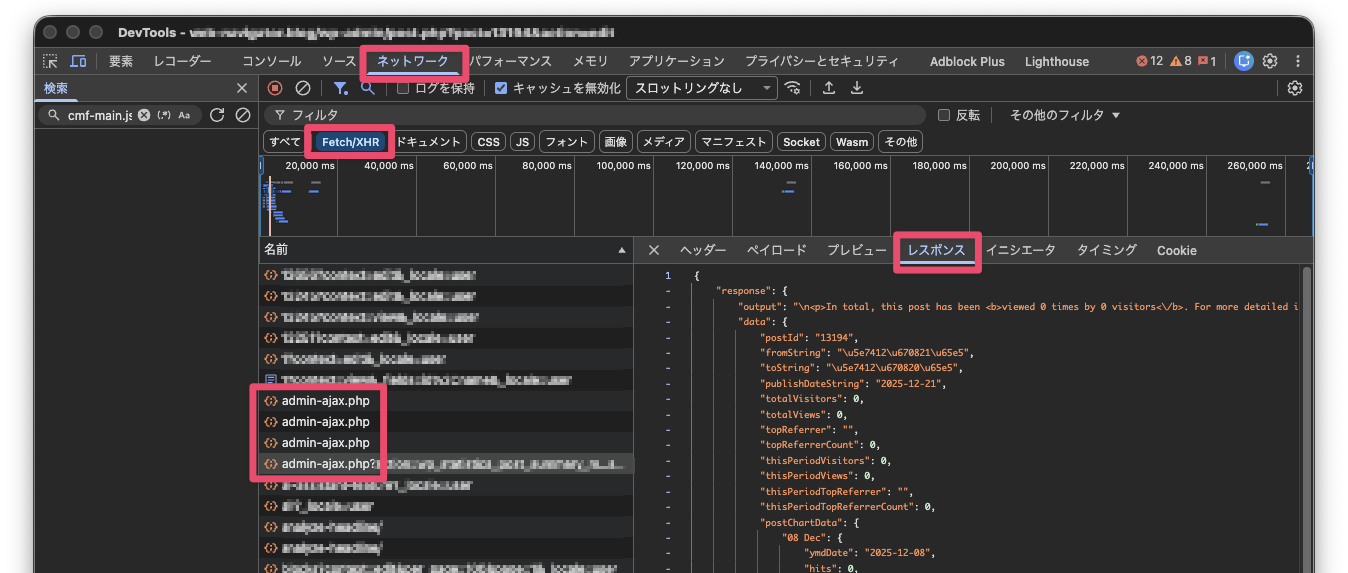
Task: Click the 名前 column sort arrow
Action: (x=622, y=250)
